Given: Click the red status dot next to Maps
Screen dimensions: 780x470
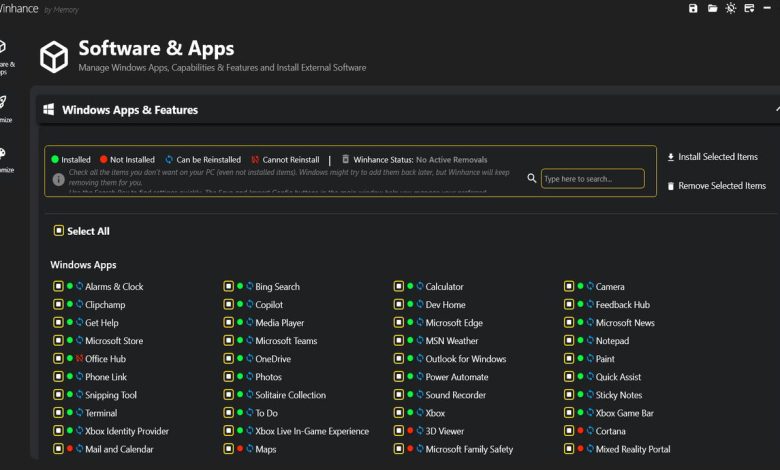Looking at the screenshot, I should 240,449.
